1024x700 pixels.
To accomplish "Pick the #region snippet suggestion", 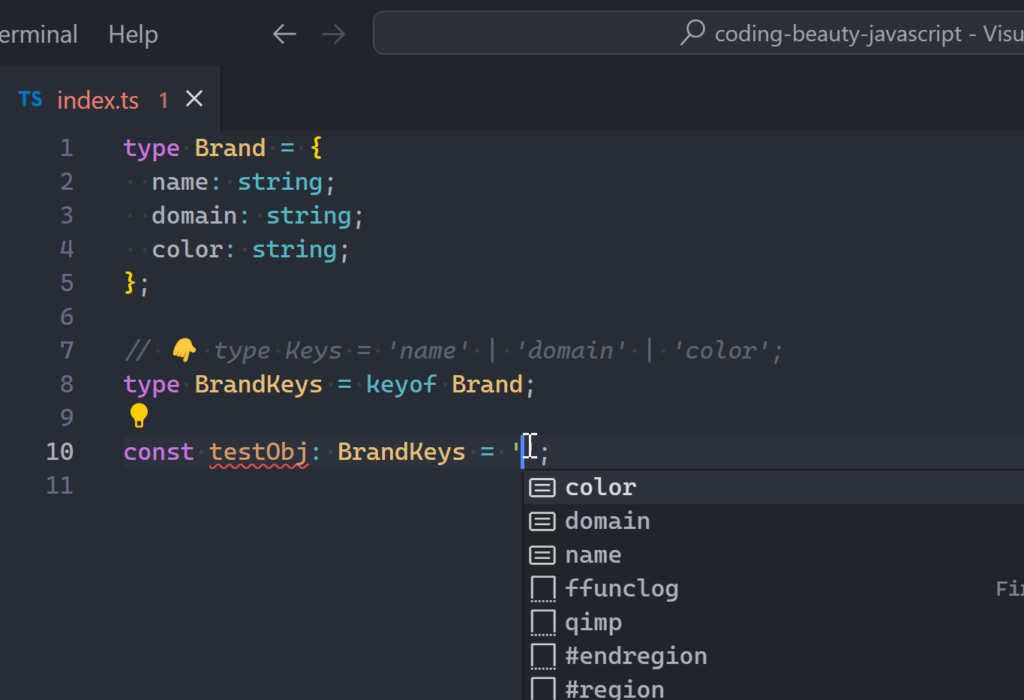I will tap(773, 687).
